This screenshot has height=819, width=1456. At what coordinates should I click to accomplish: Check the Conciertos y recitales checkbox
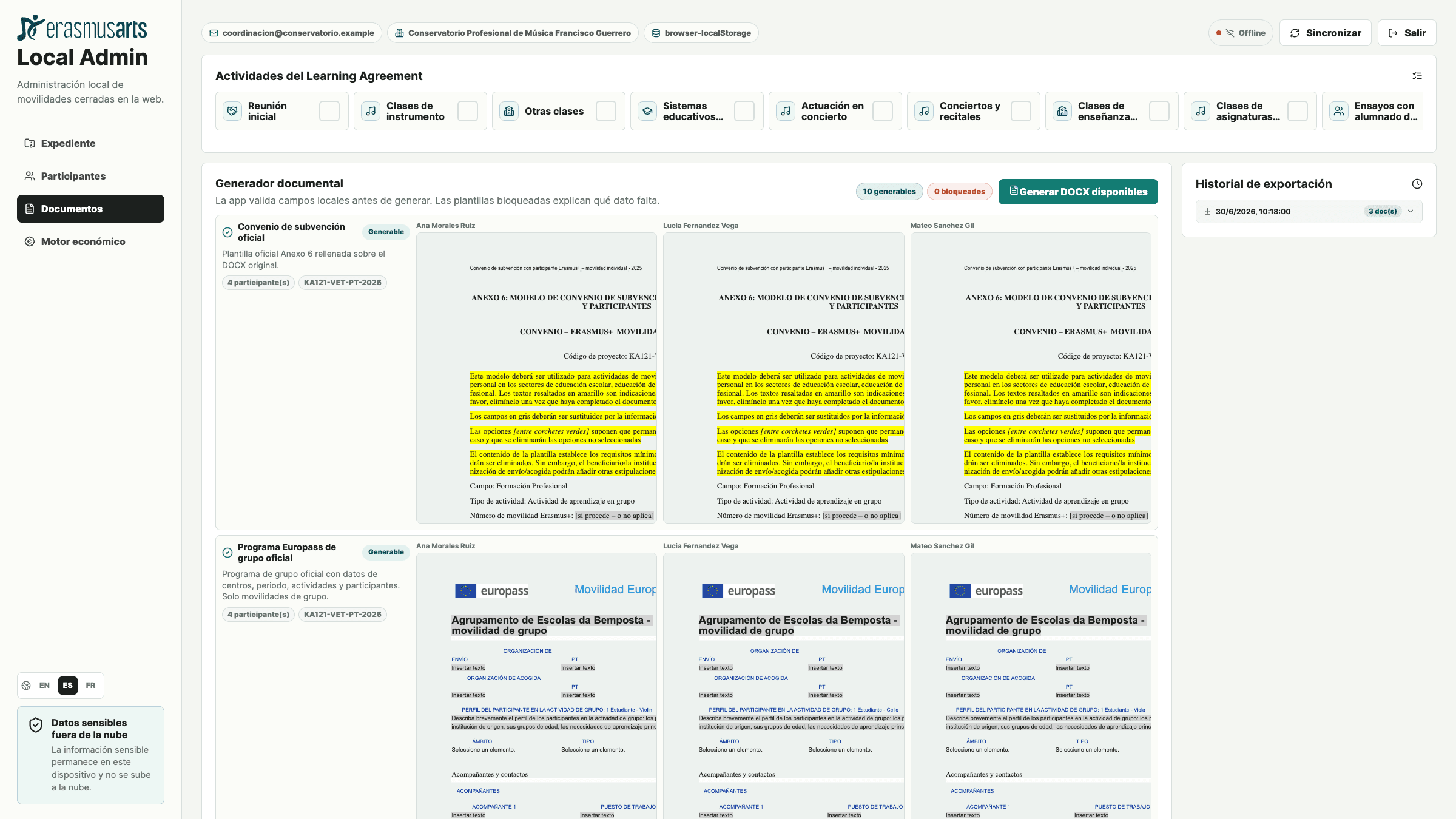1021,111
